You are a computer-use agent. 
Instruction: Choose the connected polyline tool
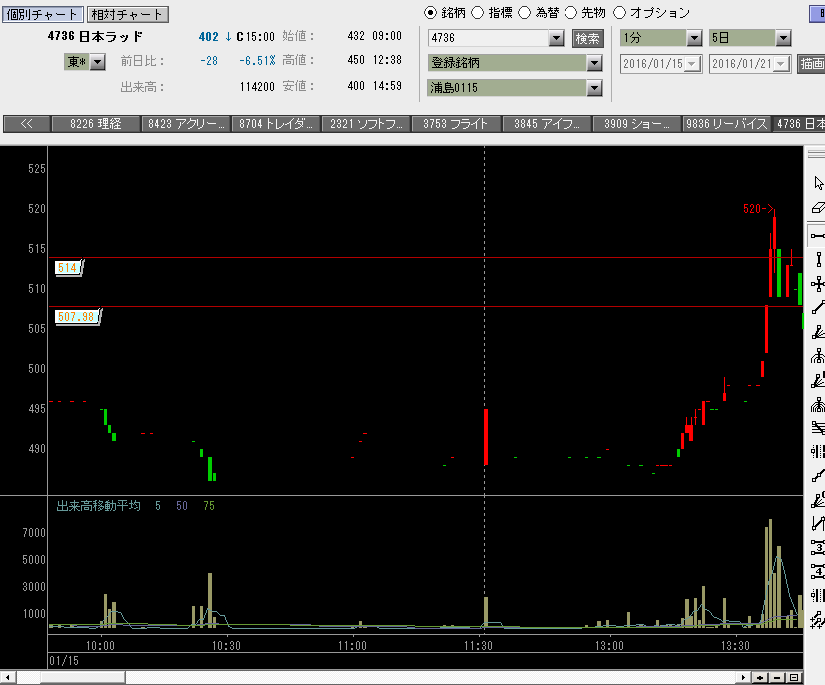point(818,476)
